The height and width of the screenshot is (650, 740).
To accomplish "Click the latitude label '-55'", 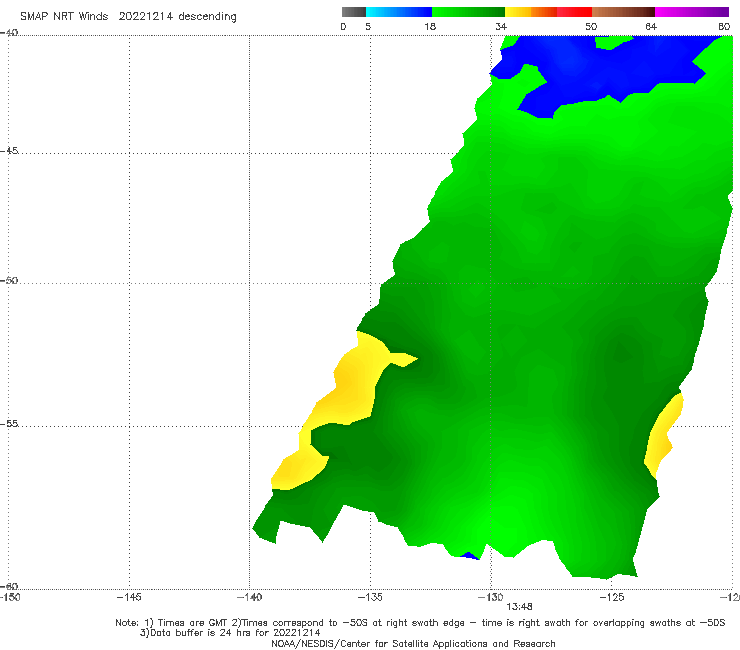I will (9, 423).
